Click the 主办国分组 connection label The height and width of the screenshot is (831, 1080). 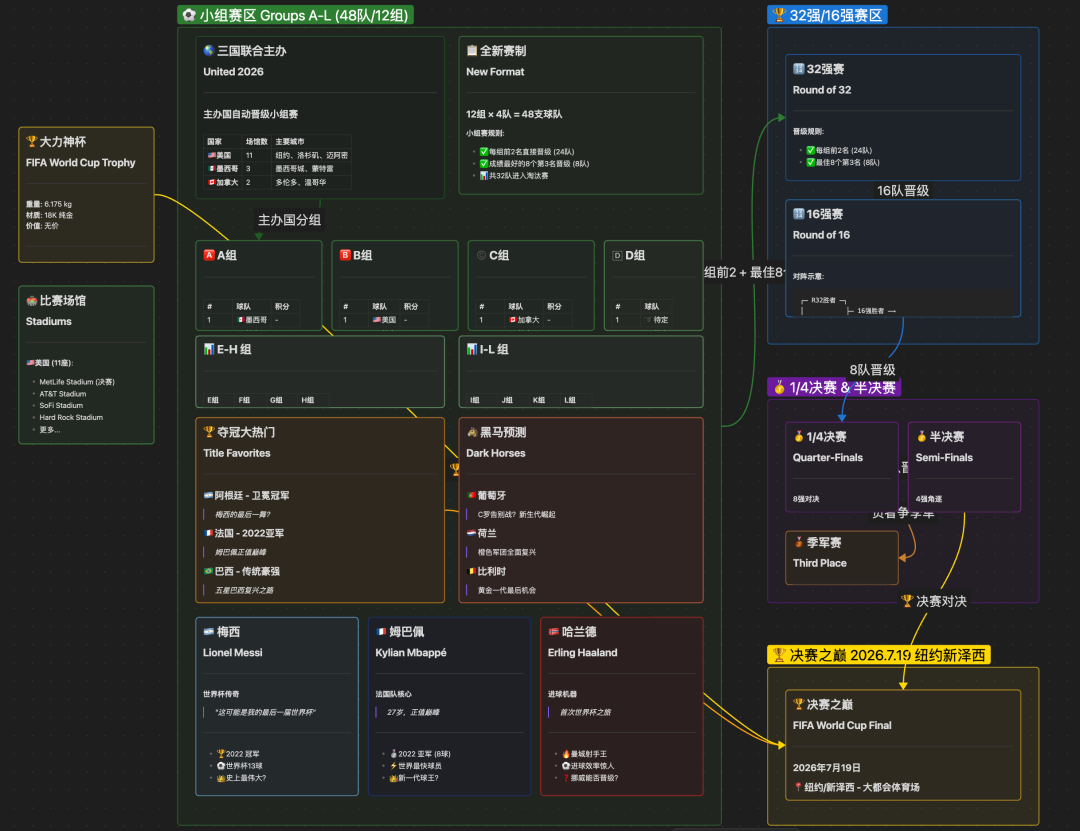(x=289, y=220)
